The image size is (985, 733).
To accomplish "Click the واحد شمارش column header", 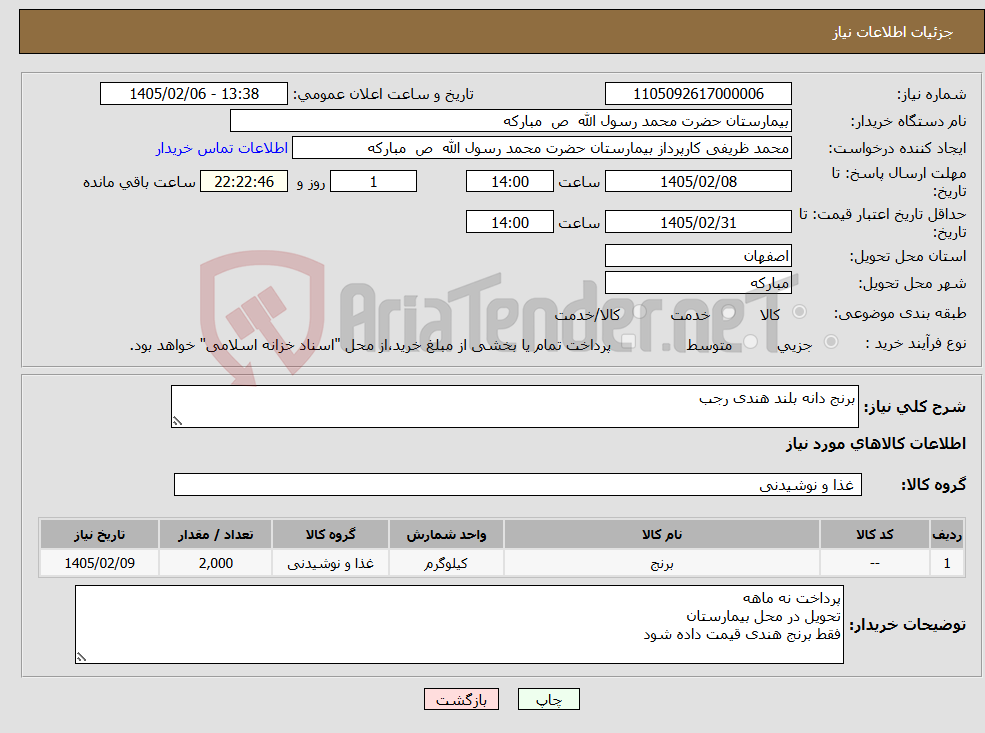I will click(x=446, y=535).
